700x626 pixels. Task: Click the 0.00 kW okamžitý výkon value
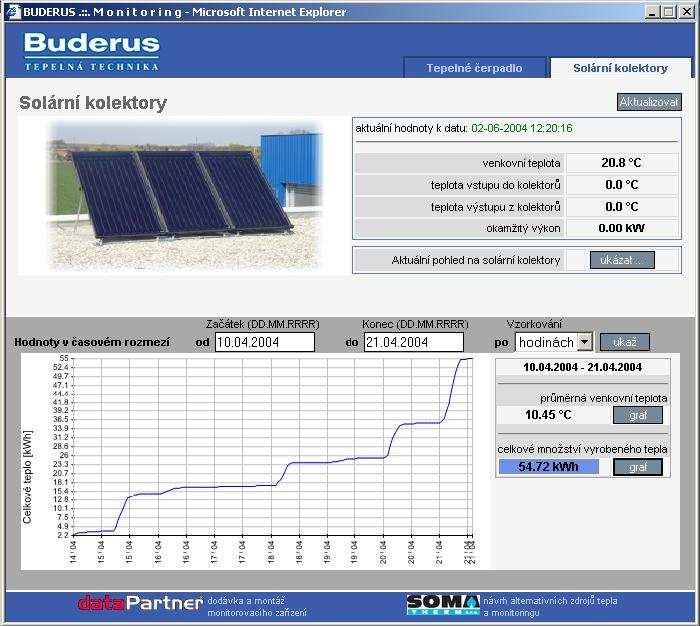(621, 228)
